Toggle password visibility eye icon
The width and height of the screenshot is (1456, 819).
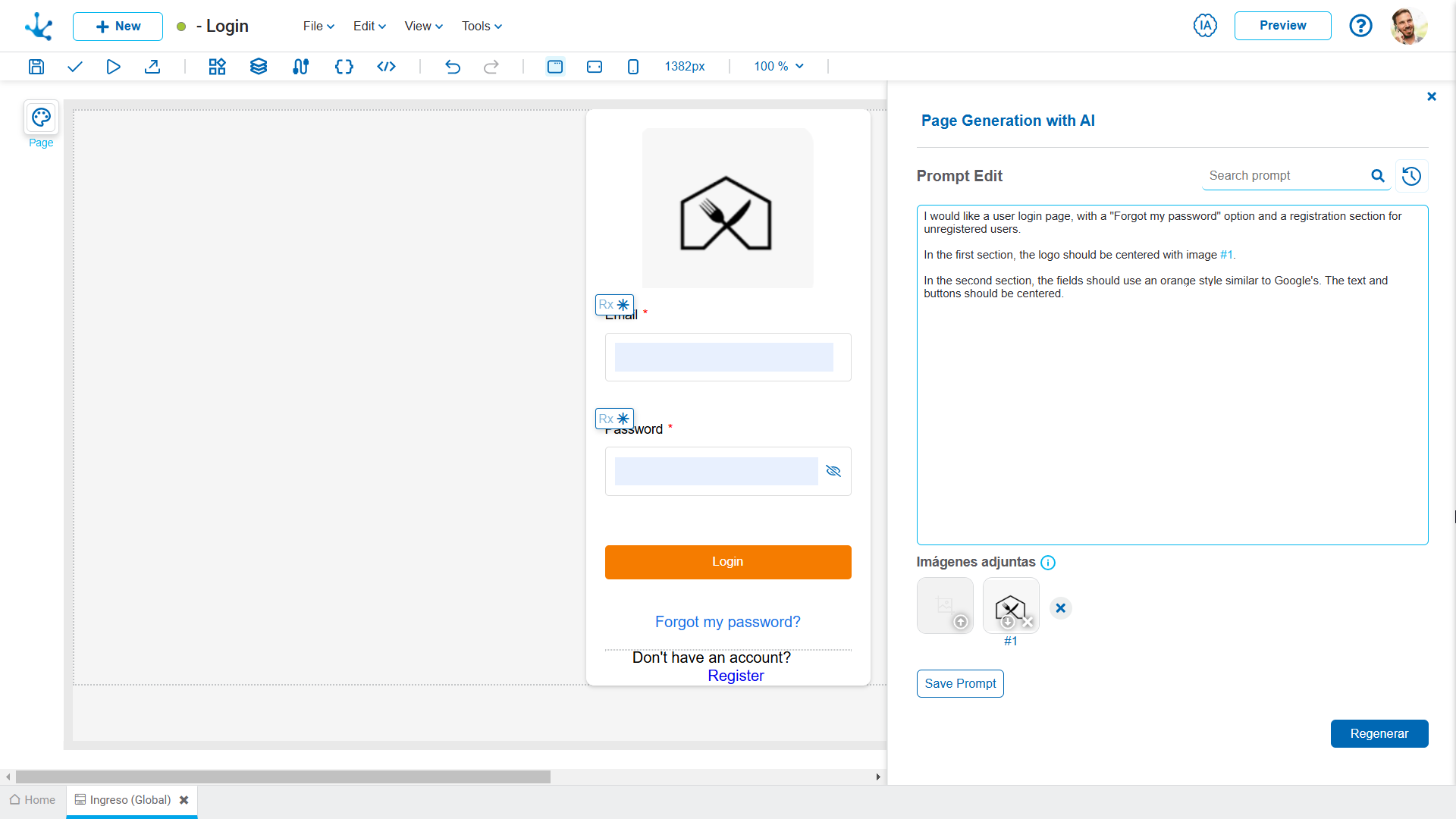833,471
